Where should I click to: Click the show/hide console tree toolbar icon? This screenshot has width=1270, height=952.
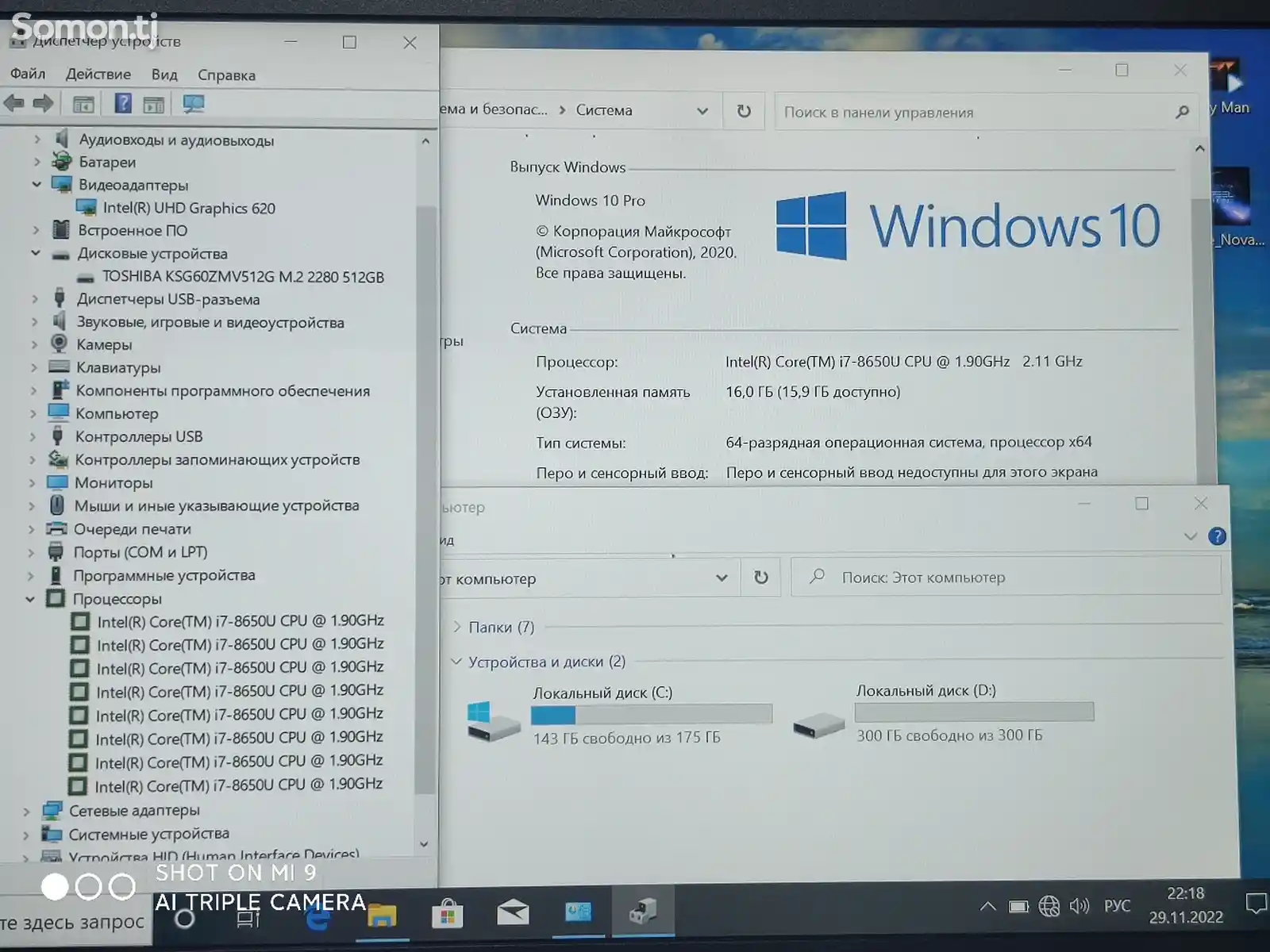[x=83, y=104]
